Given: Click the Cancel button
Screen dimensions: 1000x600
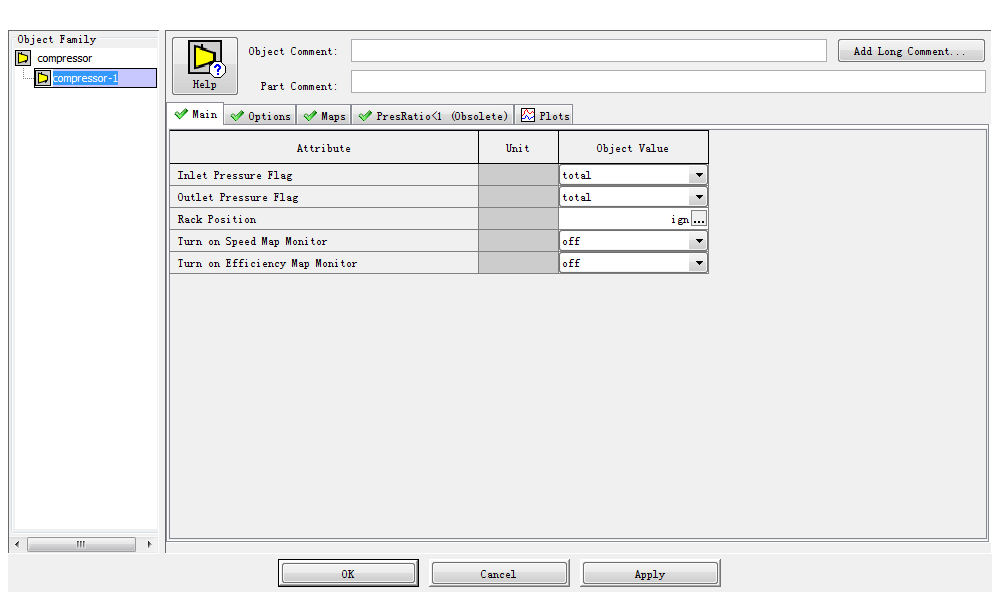Looking at the screenshot, I should (499, 573).
